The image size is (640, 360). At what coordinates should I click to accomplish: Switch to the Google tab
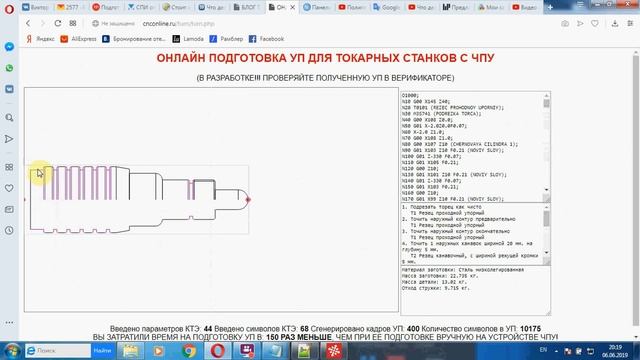point(386,7)
